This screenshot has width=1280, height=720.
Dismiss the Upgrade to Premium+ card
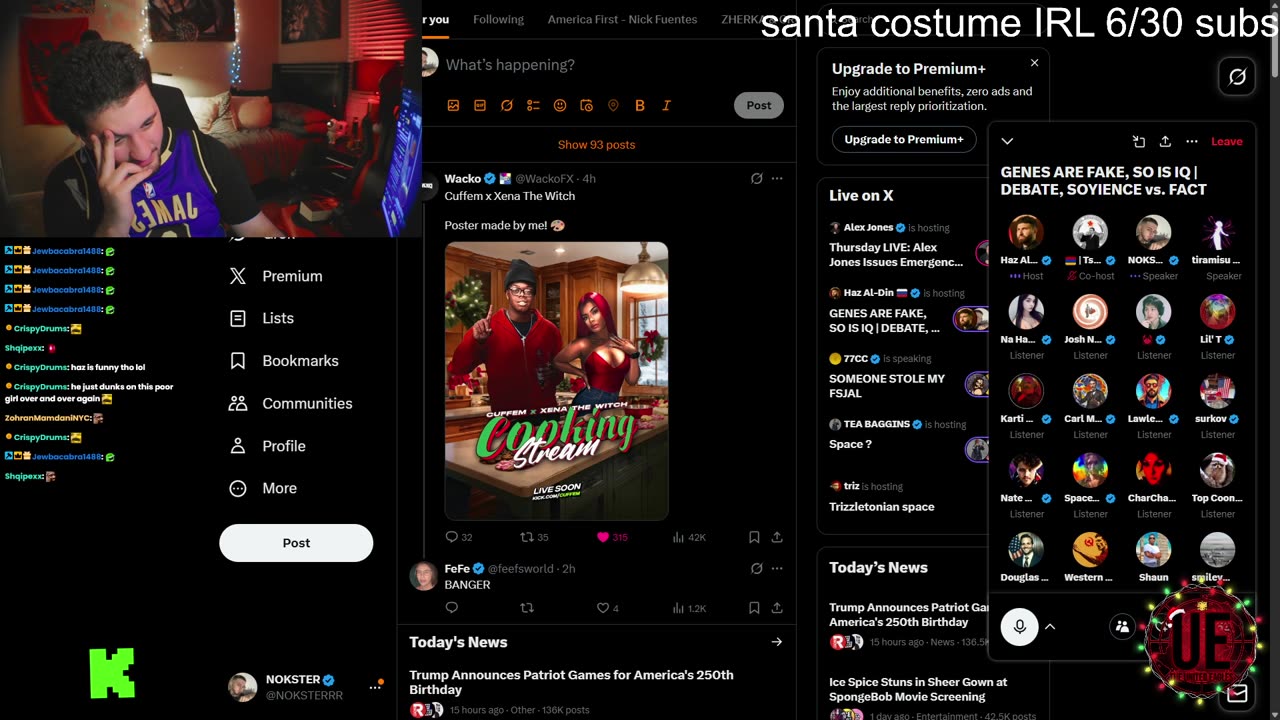1034,63
